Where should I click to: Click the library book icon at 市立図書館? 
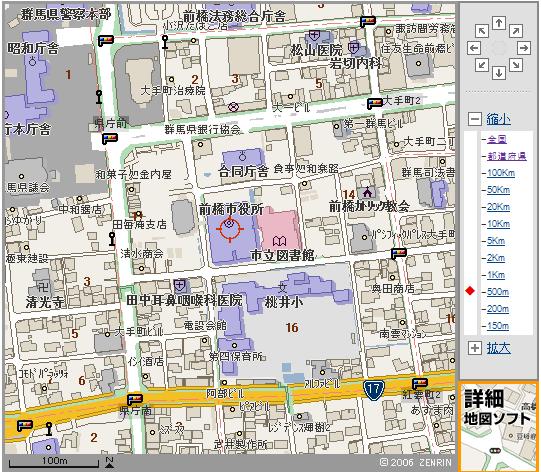[x=279, y=240]
